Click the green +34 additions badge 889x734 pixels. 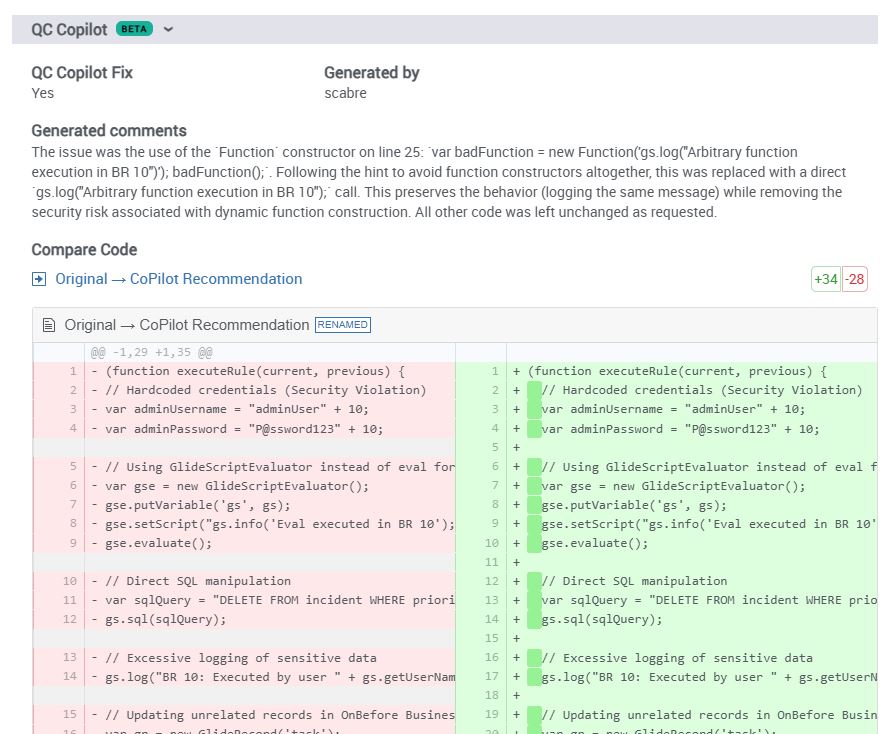click(825, 280)
